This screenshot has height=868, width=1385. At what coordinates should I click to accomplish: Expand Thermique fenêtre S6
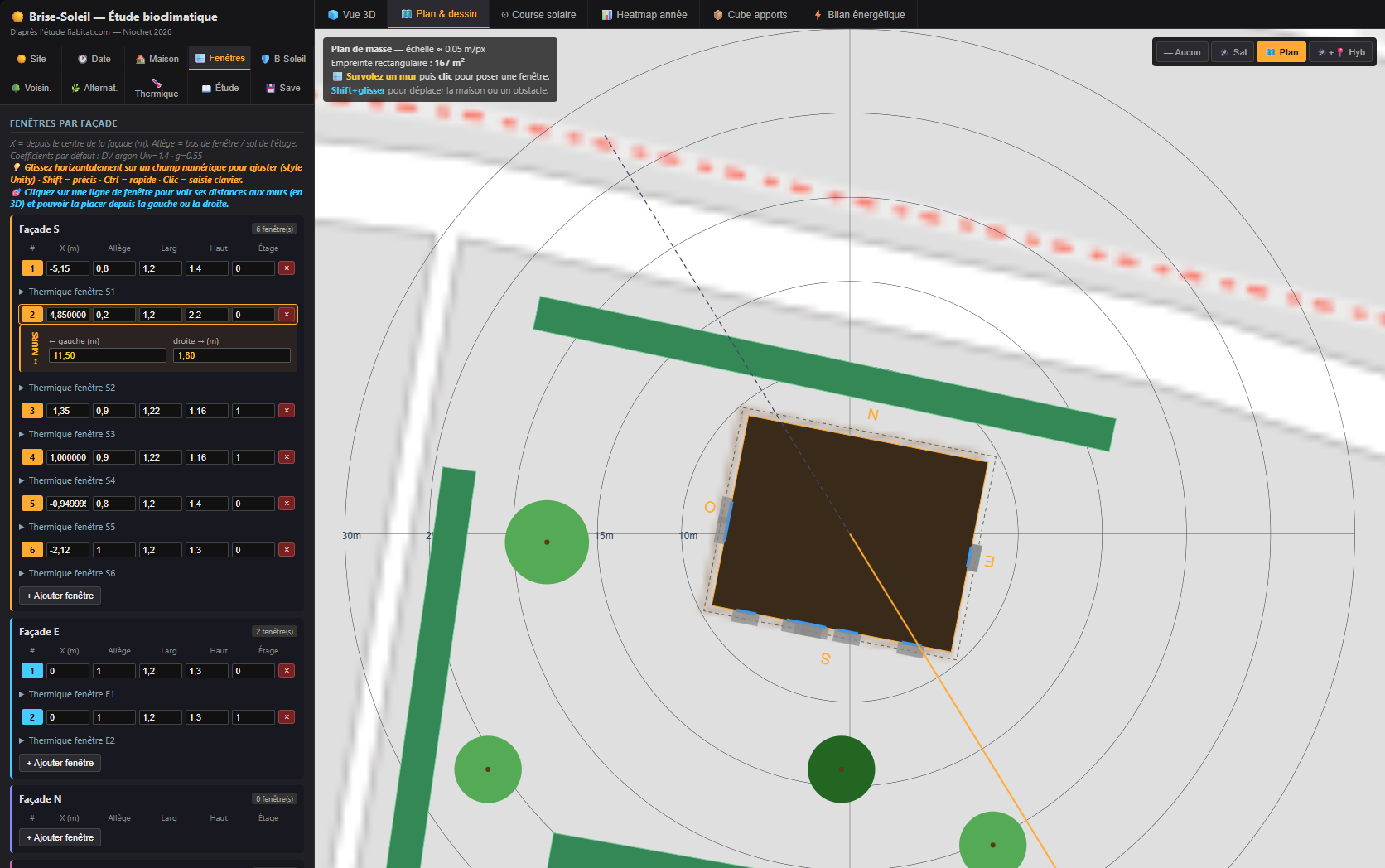click(67, 573)
